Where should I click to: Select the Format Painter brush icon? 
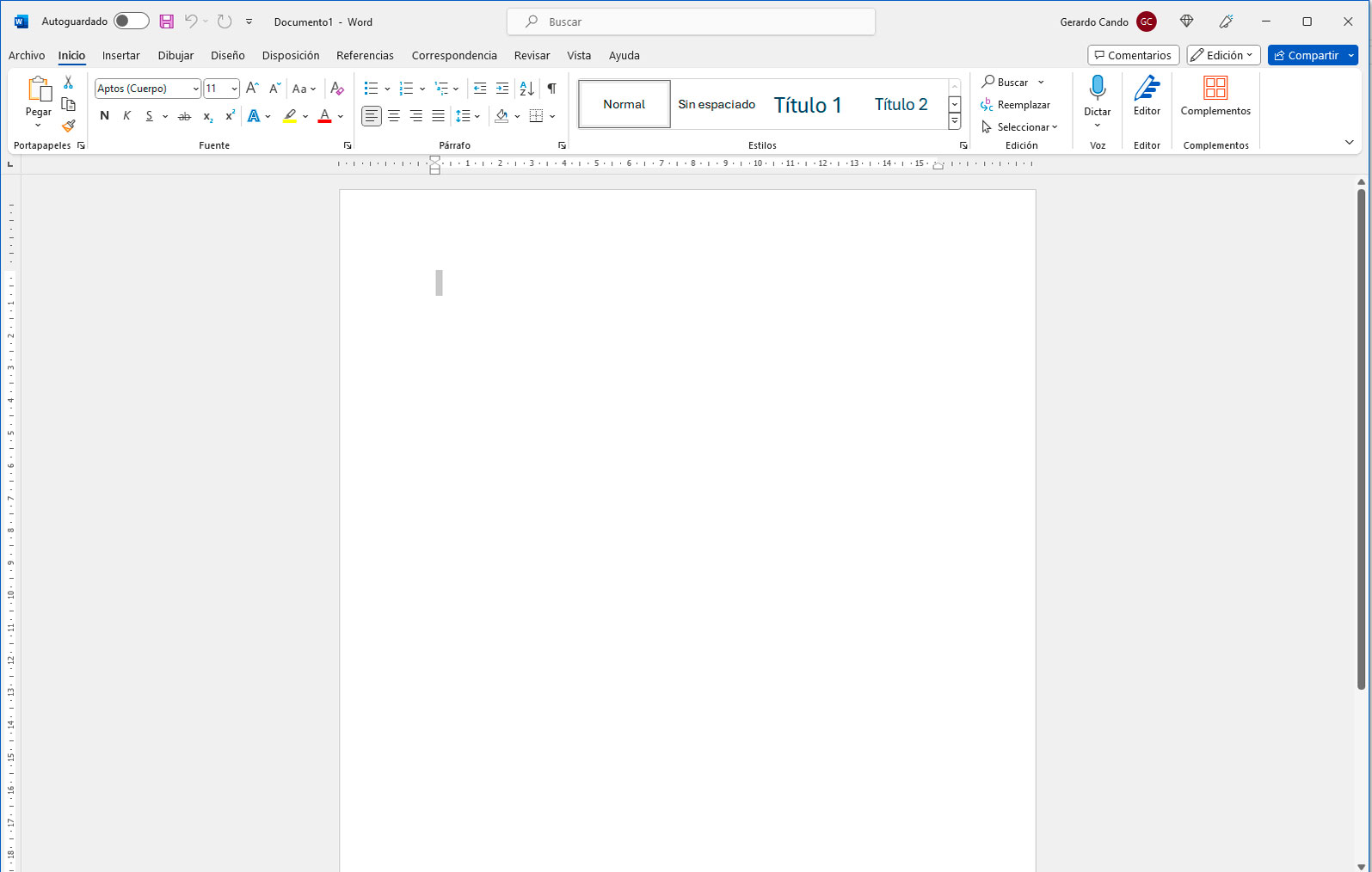(x=69, y=126)
